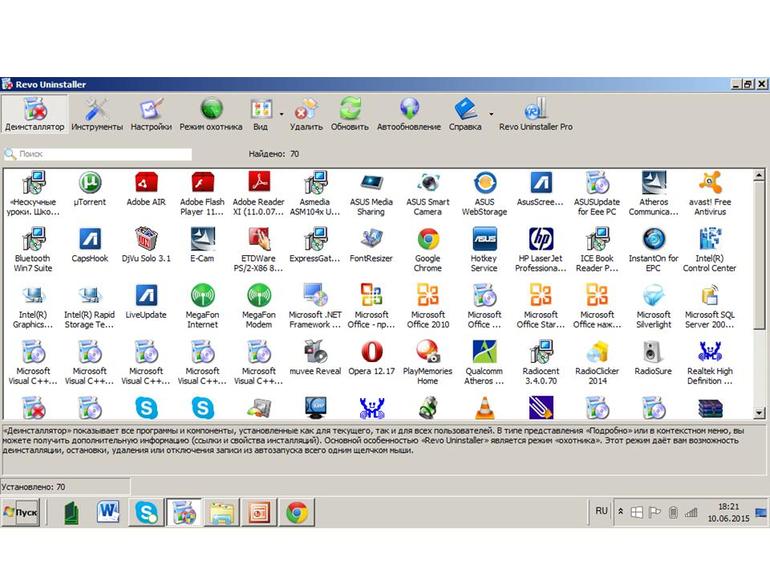The image size is (770, 578).
Task: Switch to Skype on the taskbar
Action: click(x=146, y=512)
